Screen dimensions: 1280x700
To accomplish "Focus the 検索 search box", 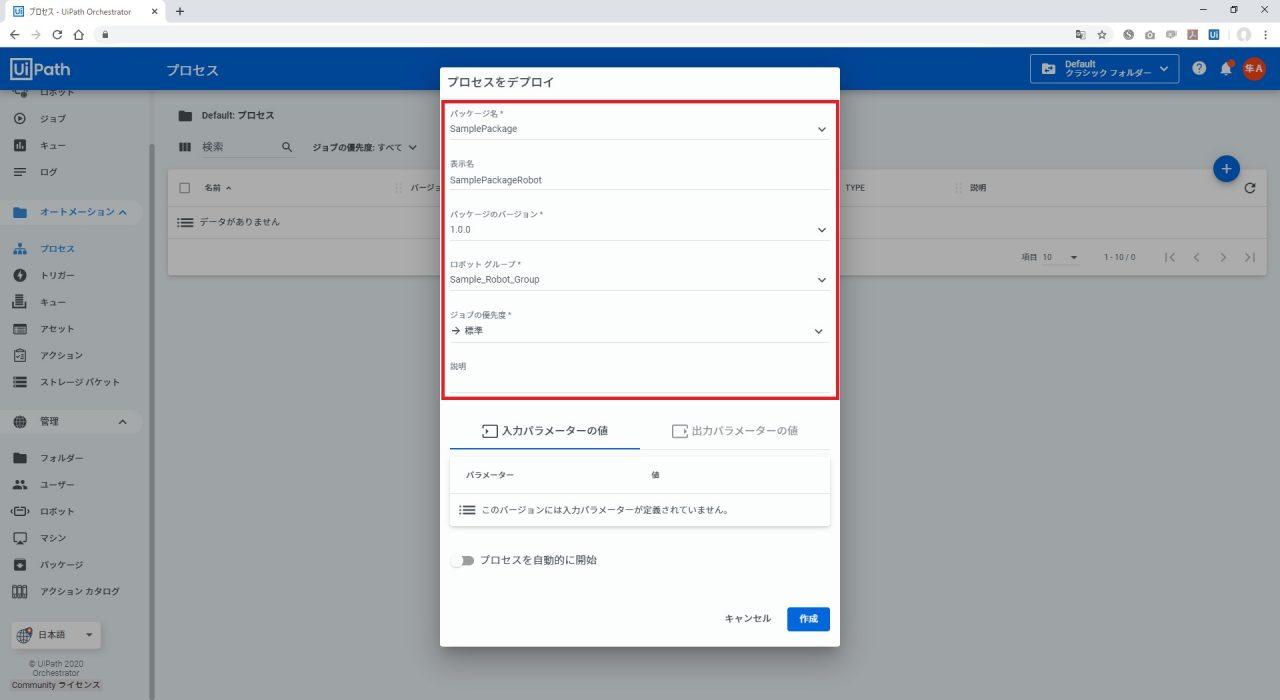I will pos(238,147).
